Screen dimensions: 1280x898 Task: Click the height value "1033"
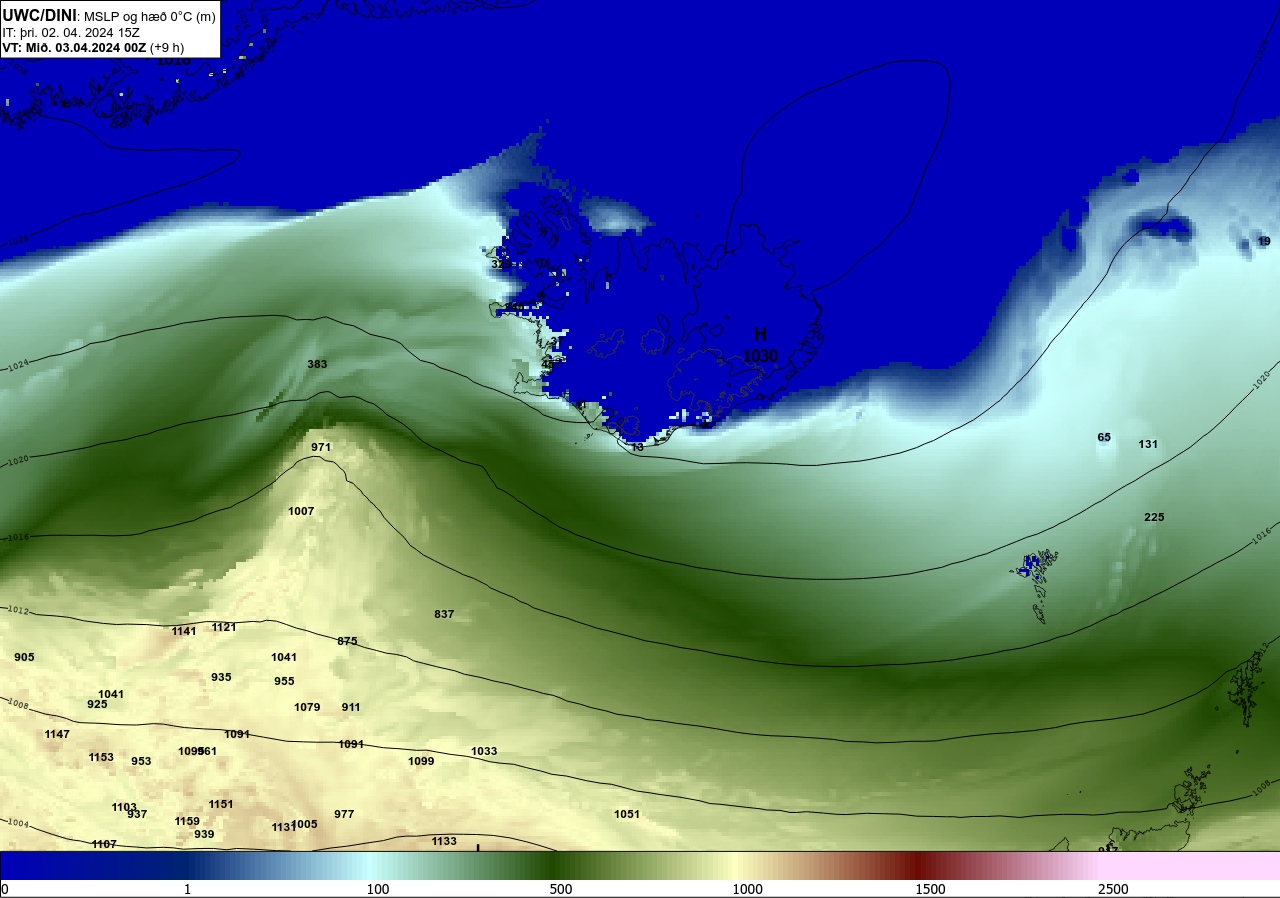(484, 751)
